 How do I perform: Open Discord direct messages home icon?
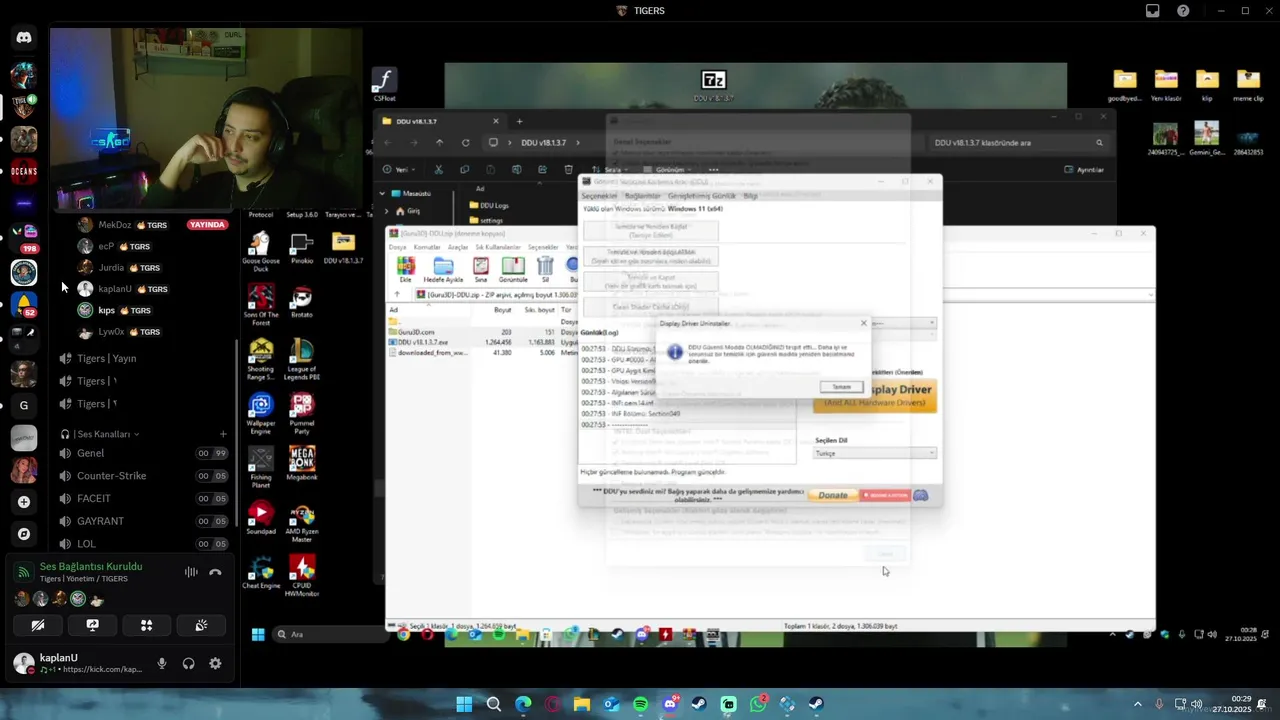(24, 38)
